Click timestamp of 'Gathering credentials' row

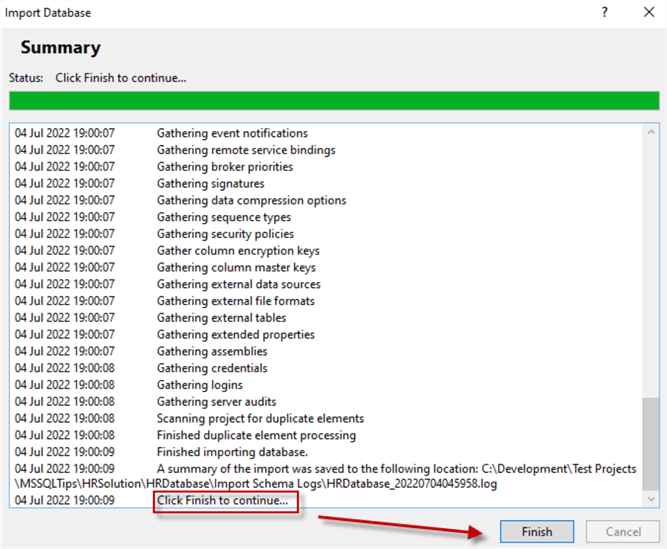(65, 368)
